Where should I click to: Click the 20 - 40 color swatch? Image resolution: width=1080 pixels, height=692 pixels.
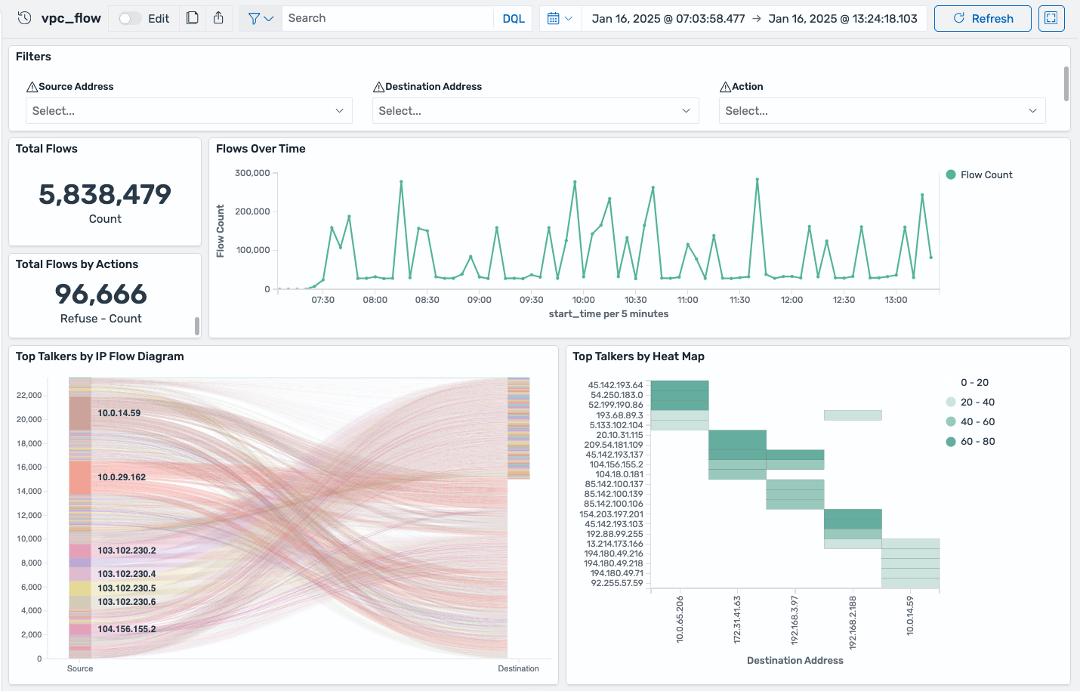pos(951,402)
